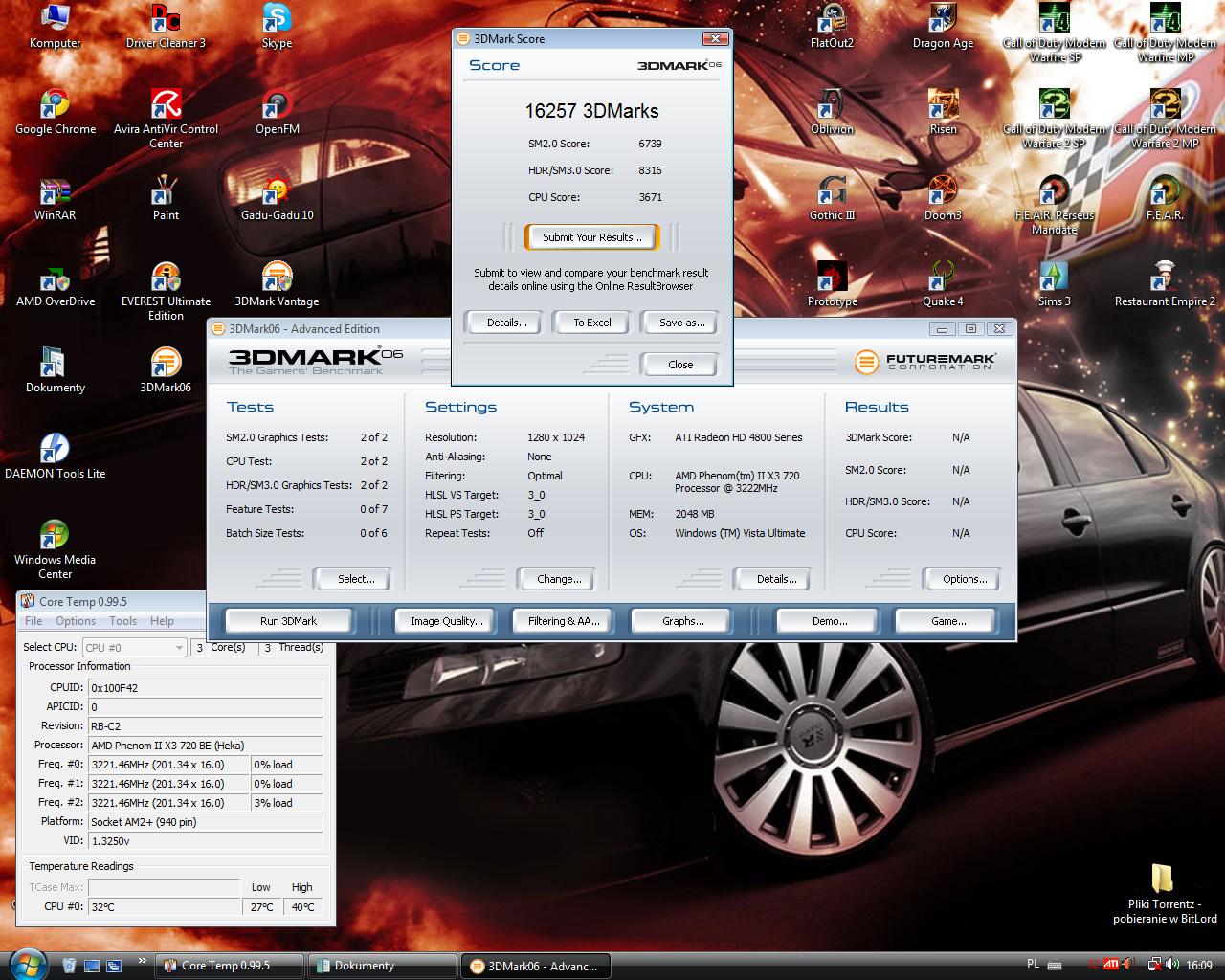Launch the Risen game shortcut

point(943,113)
